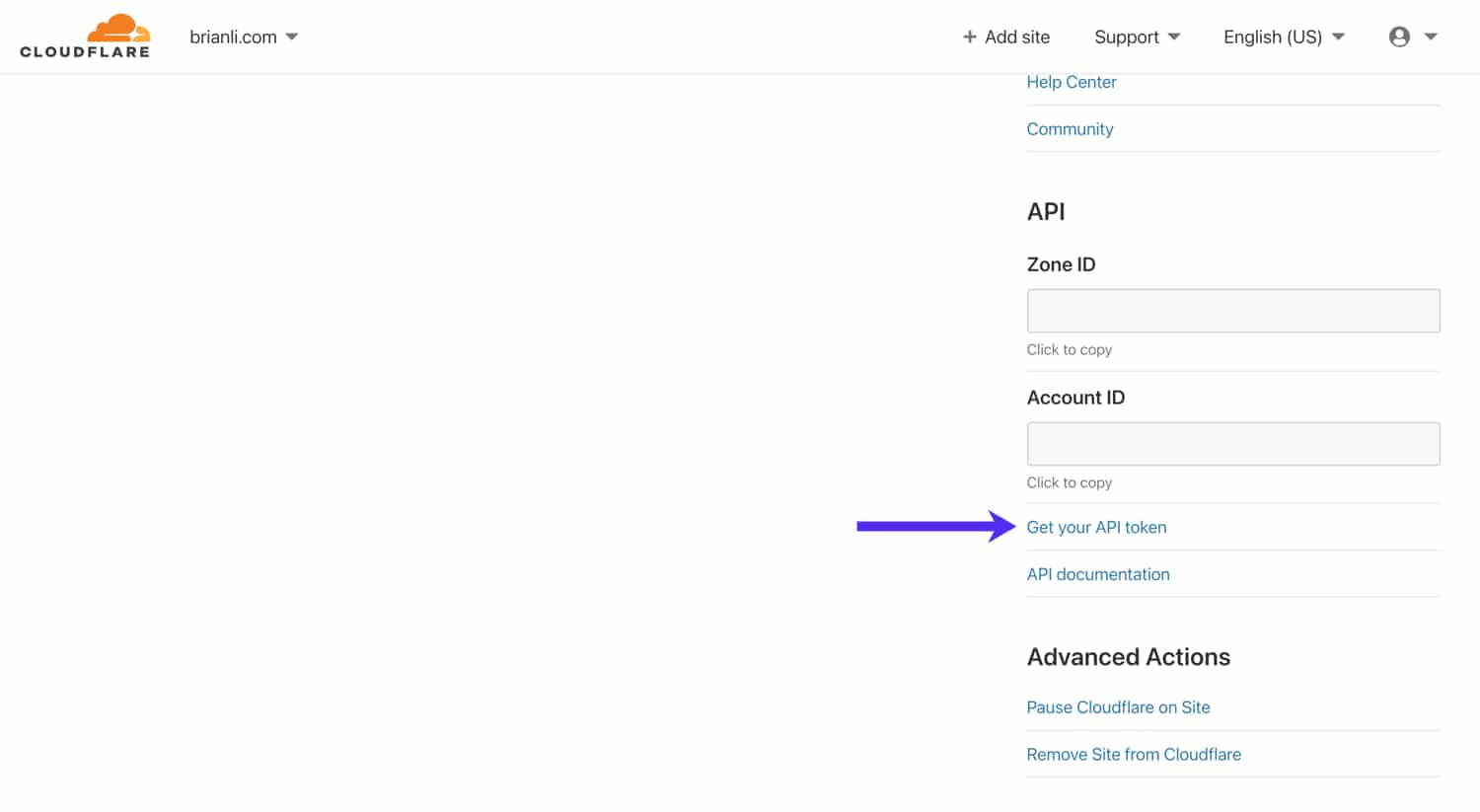Click the Account ID 'Click to copy' label
Image resolution: width=1480 pixels, height=812 pixels.
1070,482
